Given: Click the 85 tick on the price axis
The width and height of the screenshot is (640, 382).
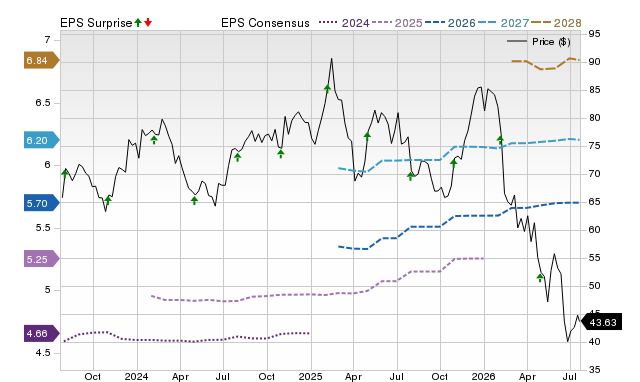Looking at the screenshot, I should click(594, 90).
